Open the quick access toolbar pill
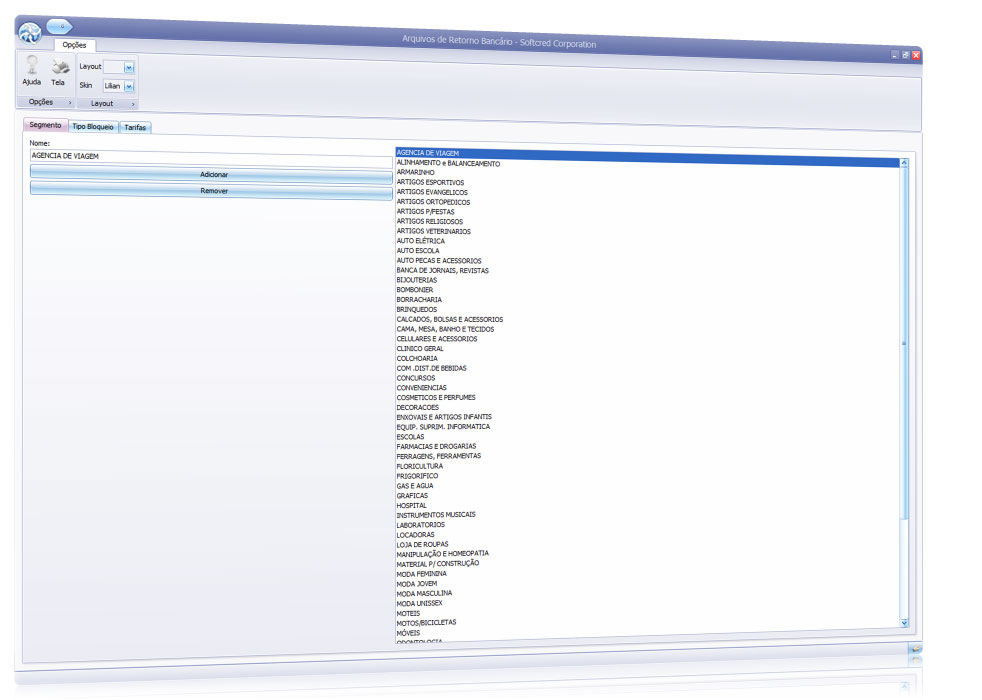 pos(59,25)
